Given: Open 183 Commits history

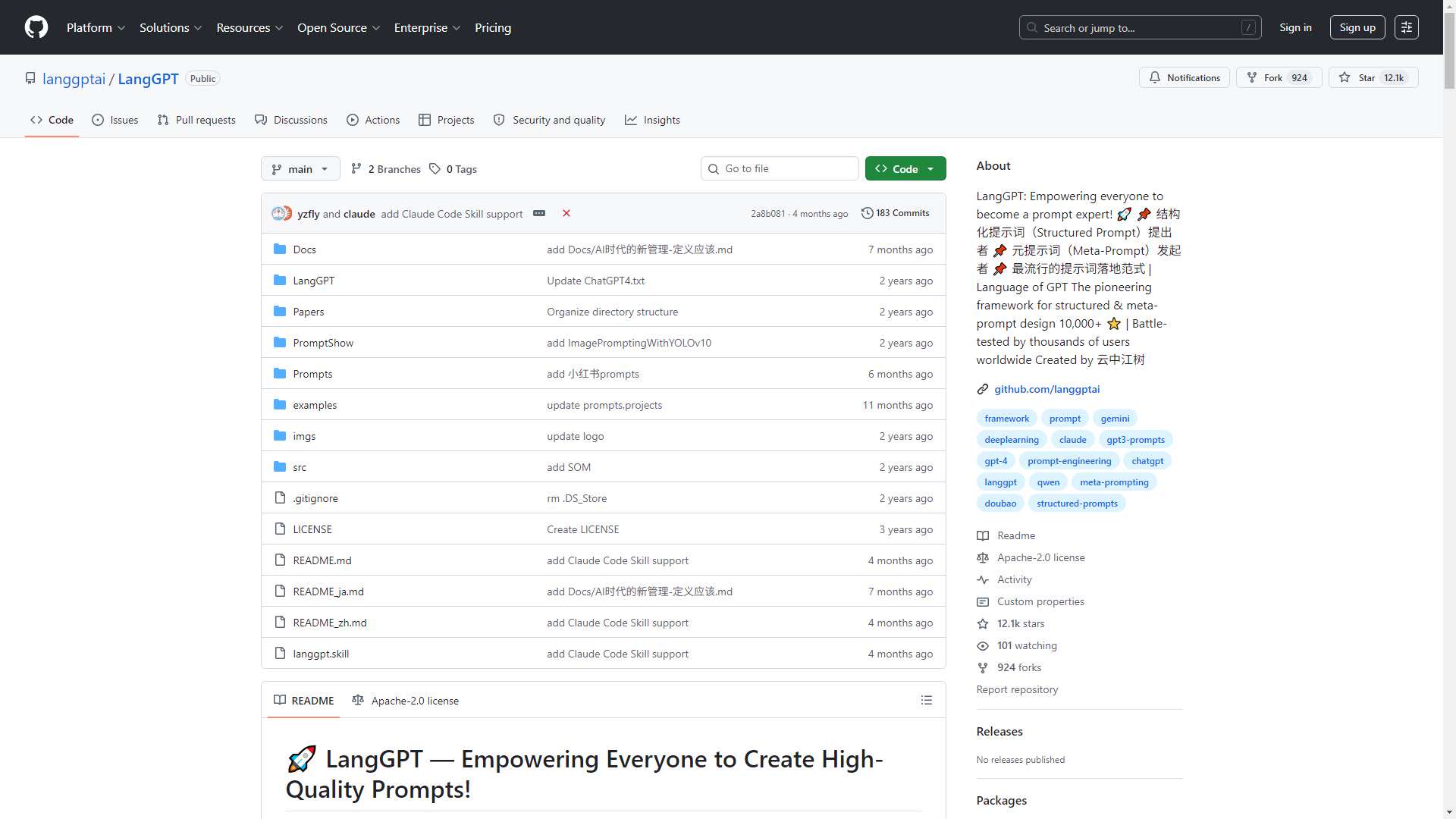Looking at the screenshot, I should 896,213.
